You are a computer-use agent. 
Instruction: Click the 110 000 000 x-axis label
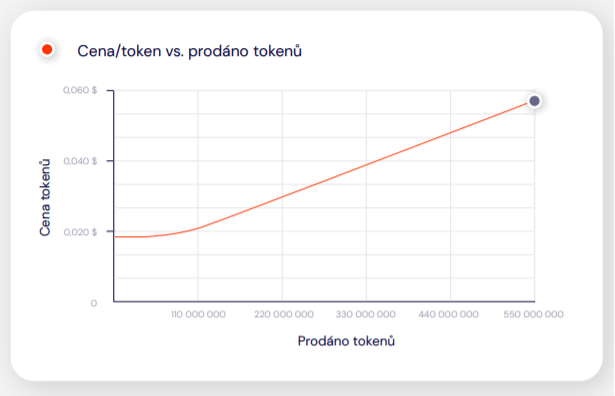[x=198, y=314]
